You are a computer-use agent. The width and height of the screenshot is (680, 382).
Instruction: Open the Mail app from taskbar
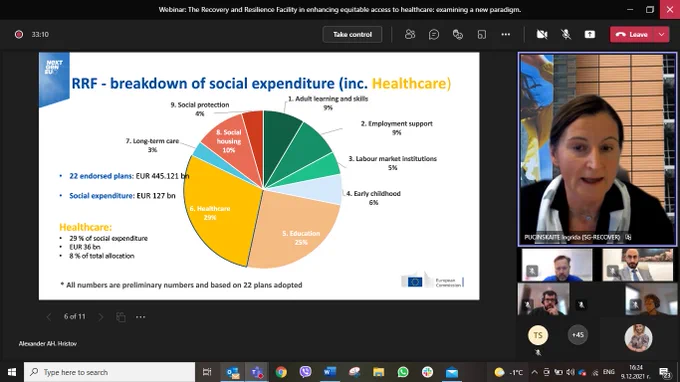[451, 372]
